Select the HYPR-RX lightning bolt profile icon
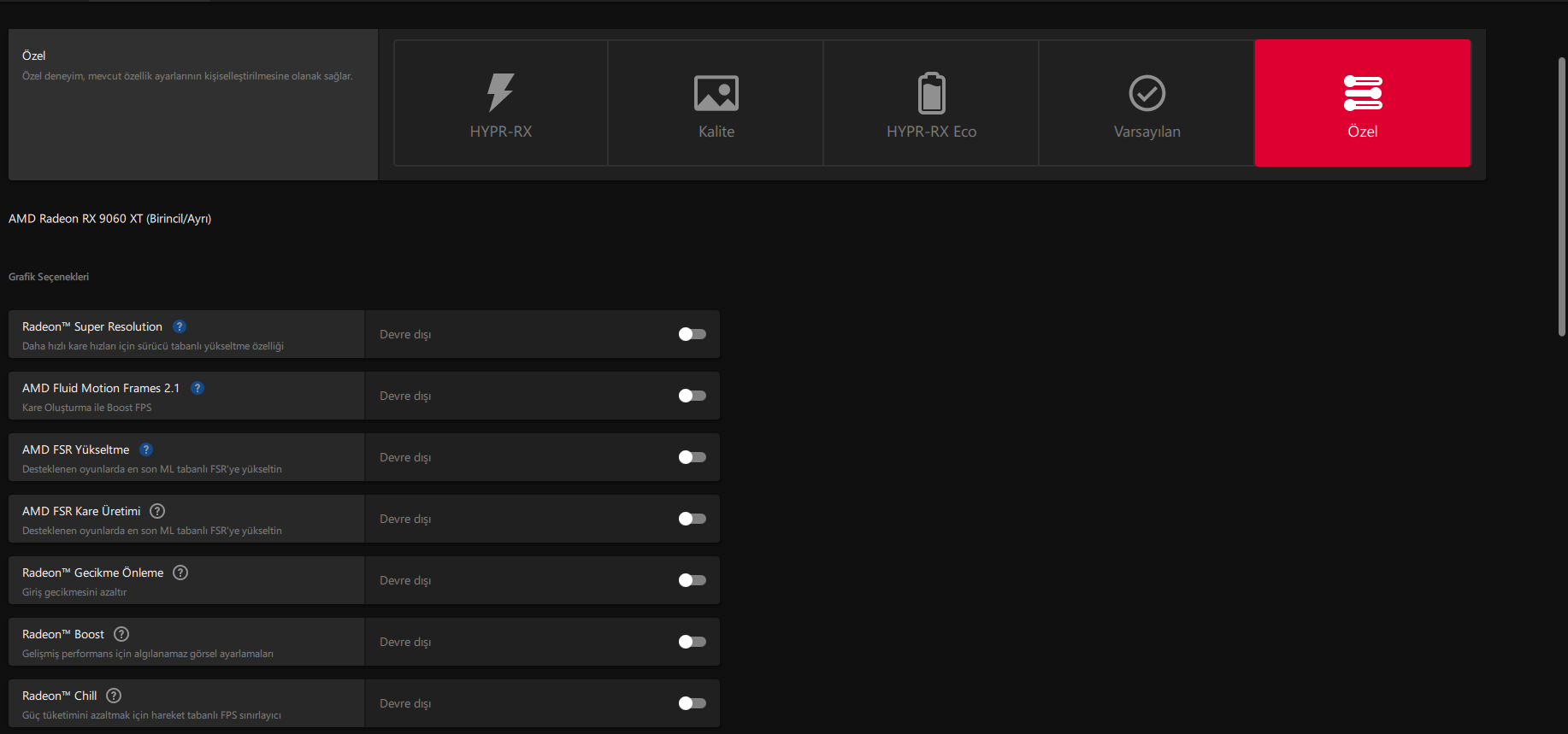The image size is (1568, 734). click(x=501, y=92)
